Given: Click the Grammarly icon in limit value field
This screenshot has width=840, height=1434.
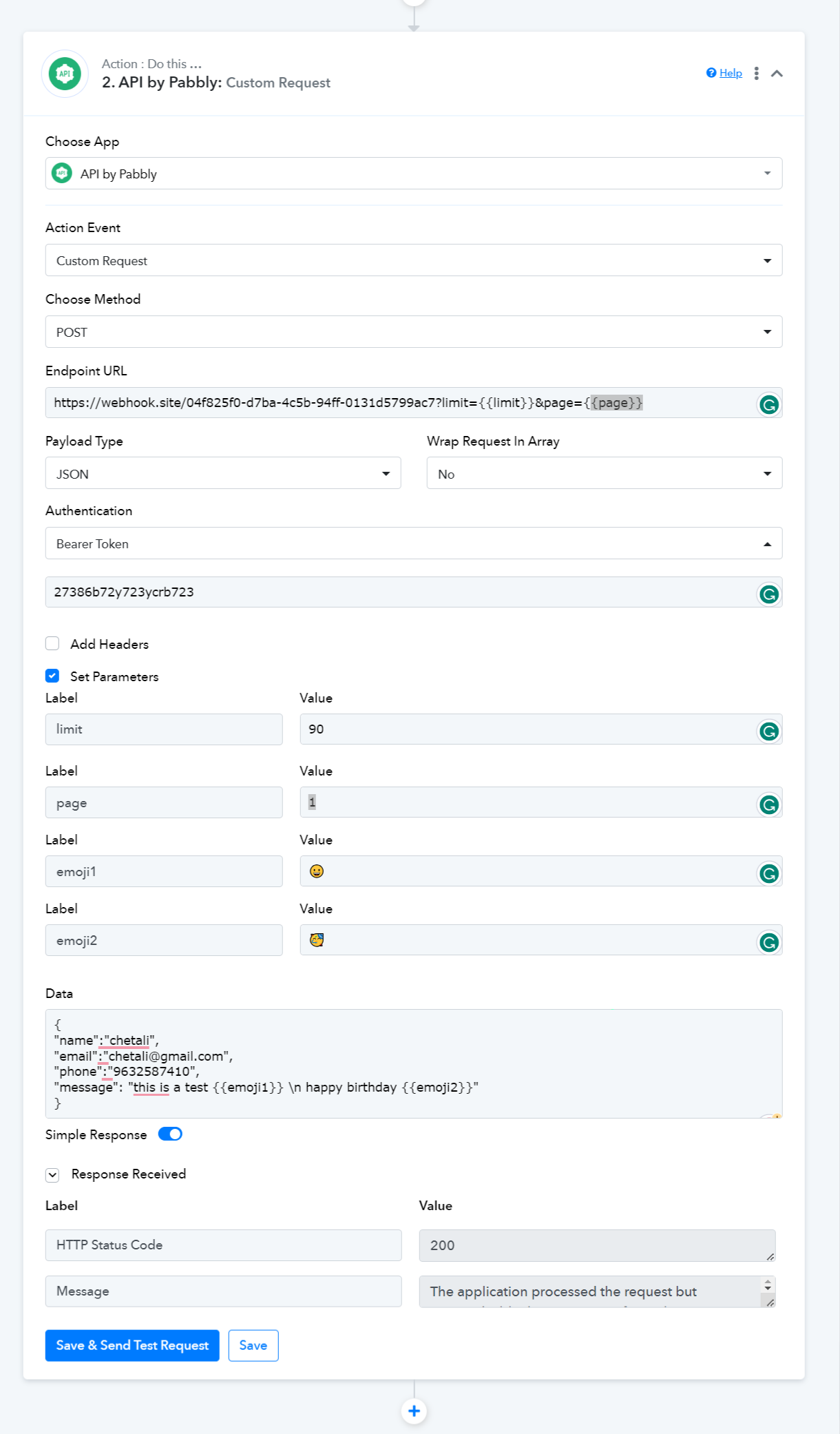Looking at the screenshot, I should (x=769, y=731).
